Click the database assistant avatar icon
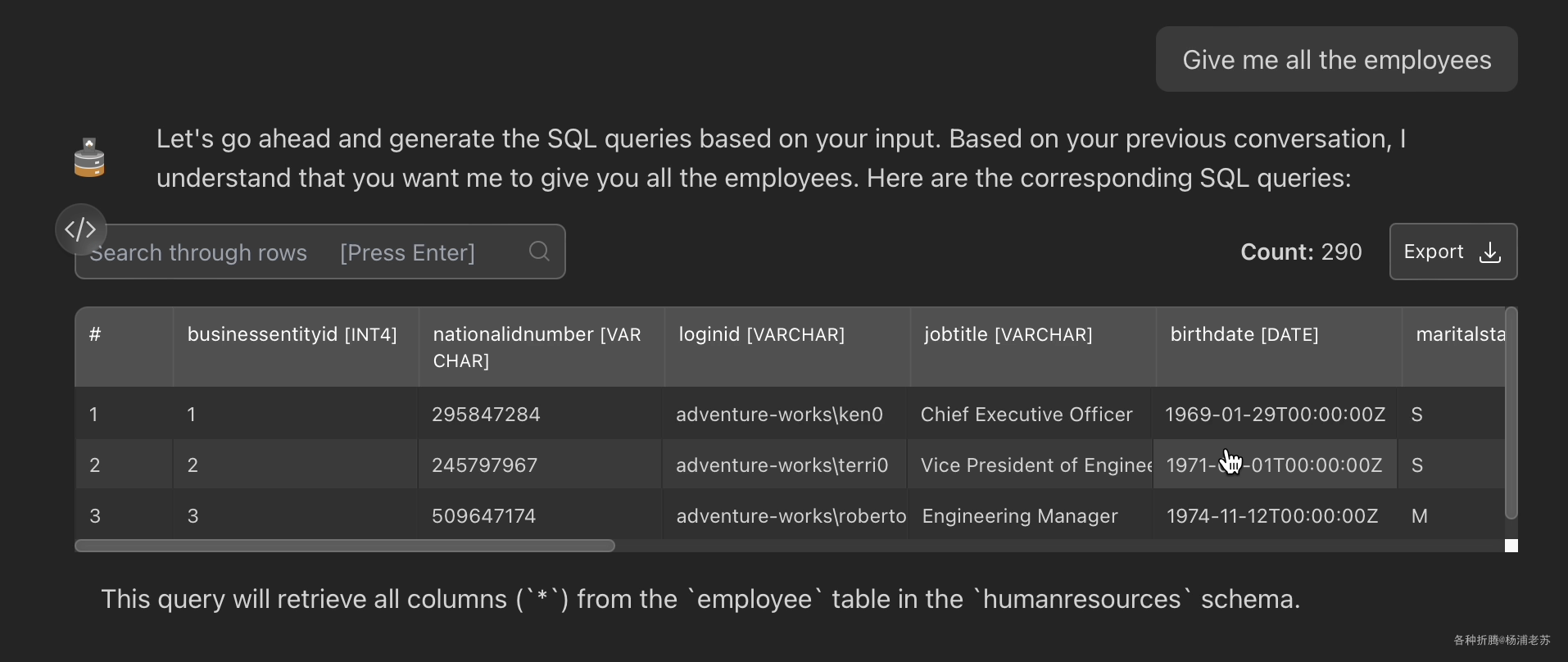This screenshot has height=662, width=1568. [89, 158]
